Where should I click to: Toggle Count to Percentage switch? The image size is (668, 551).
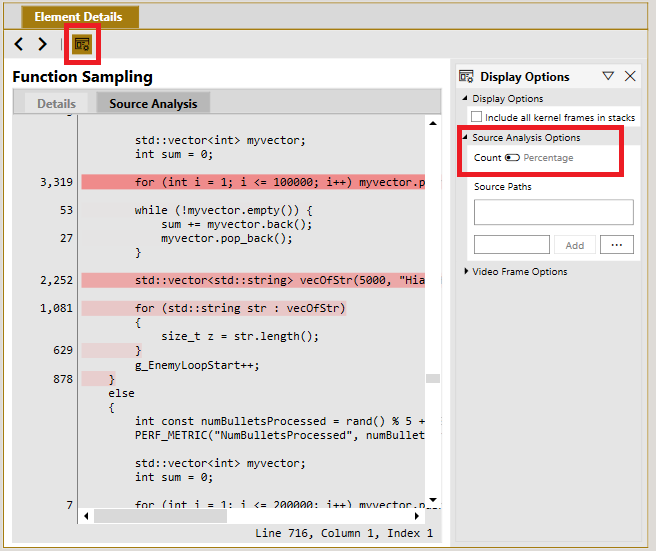pyautogui.click(x=512, y=158)
